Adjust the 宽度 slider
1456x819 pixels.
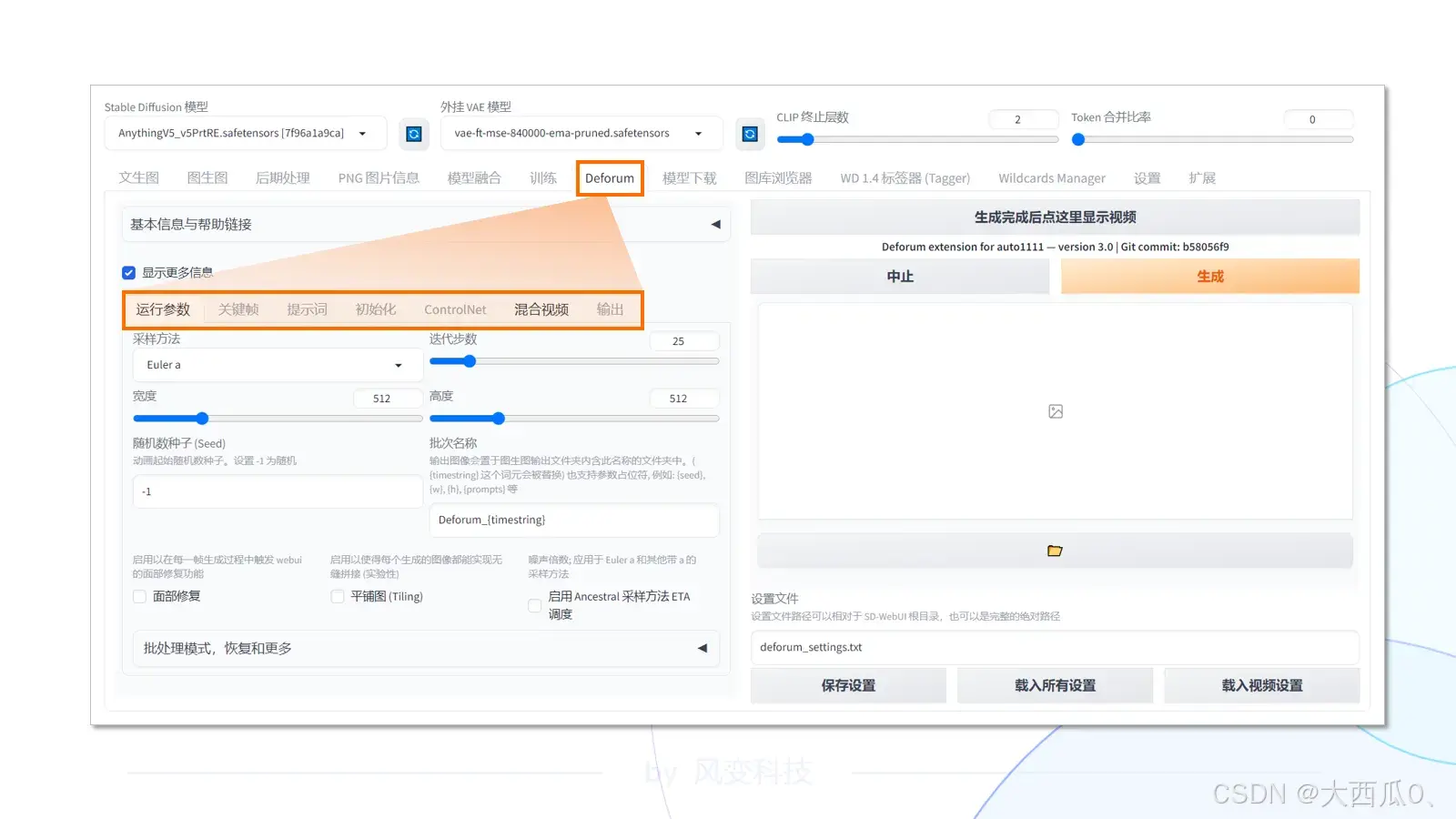278,419
